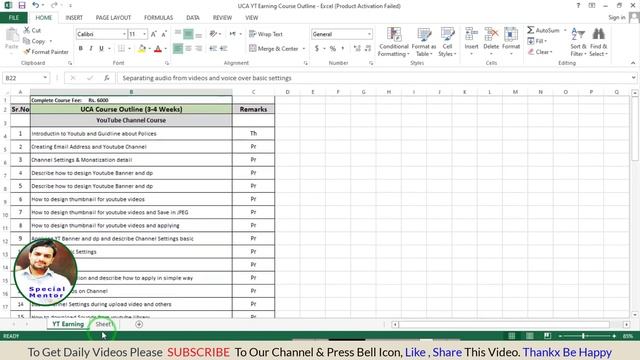Toggle Align Right for cell
The image size is (640, 360).
point(199,49)
